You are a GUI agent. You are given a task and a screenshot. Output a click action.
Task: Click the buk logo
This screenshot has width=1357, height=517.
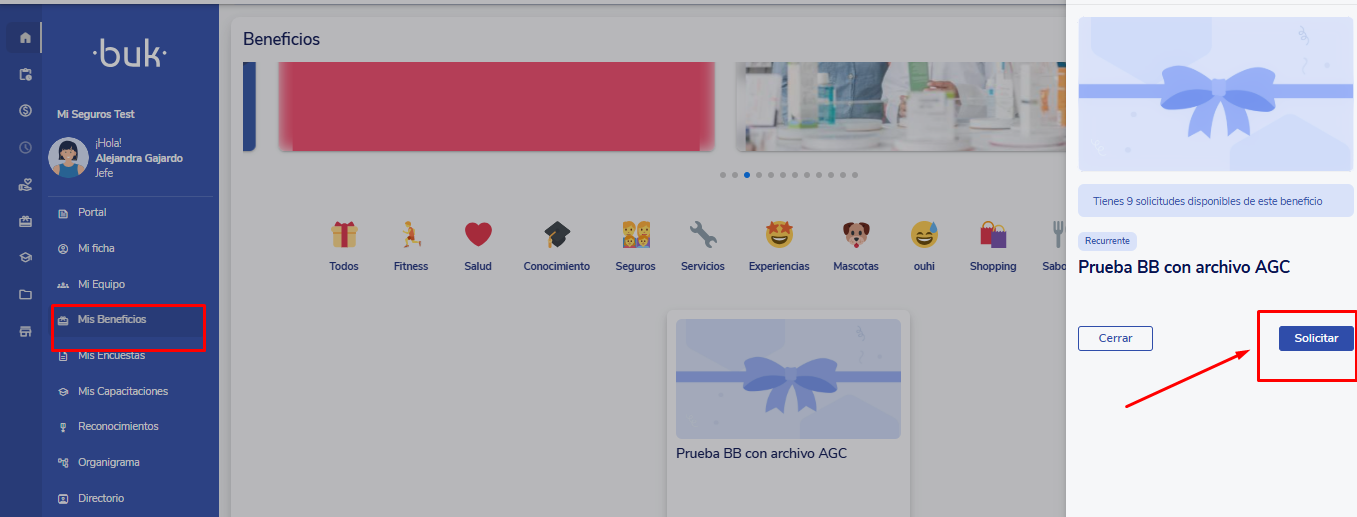pyautogui.click(x=129, y=54)
